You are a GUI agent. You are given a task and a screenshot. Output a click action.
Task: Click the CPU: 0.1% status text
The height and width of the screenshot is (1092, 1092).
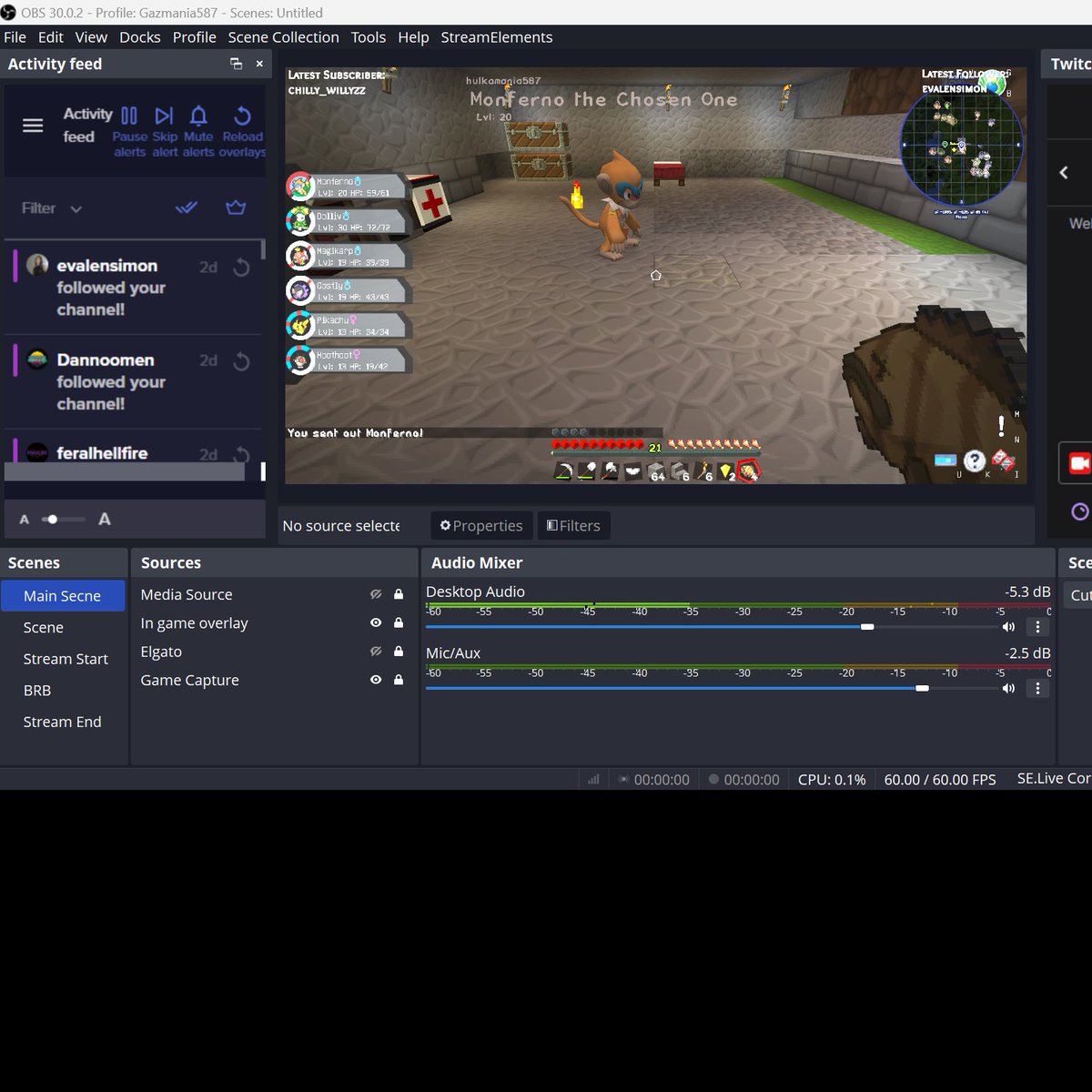tap(832, 779)
